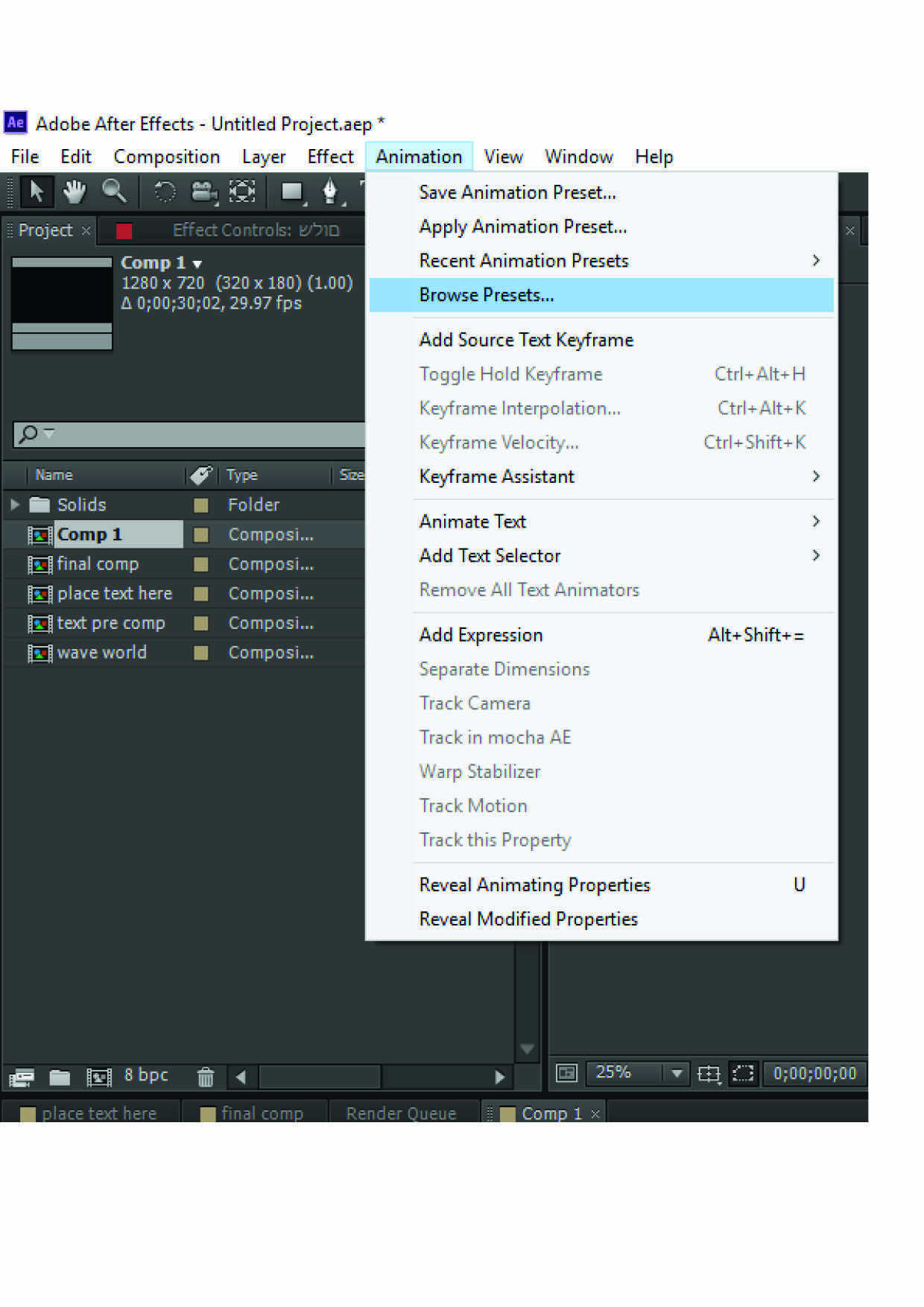Click the Project panel search field

pos(189,434)
